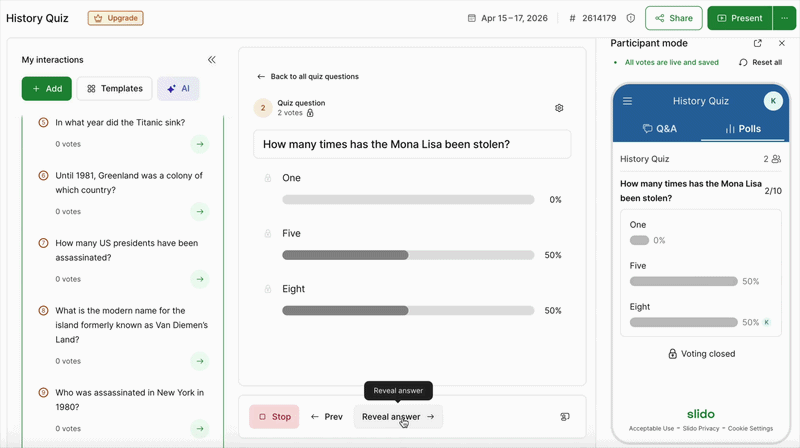This screenshot has width=800, height=448.
Task: Toggle lock next to option Five
Action: [267, 233]
